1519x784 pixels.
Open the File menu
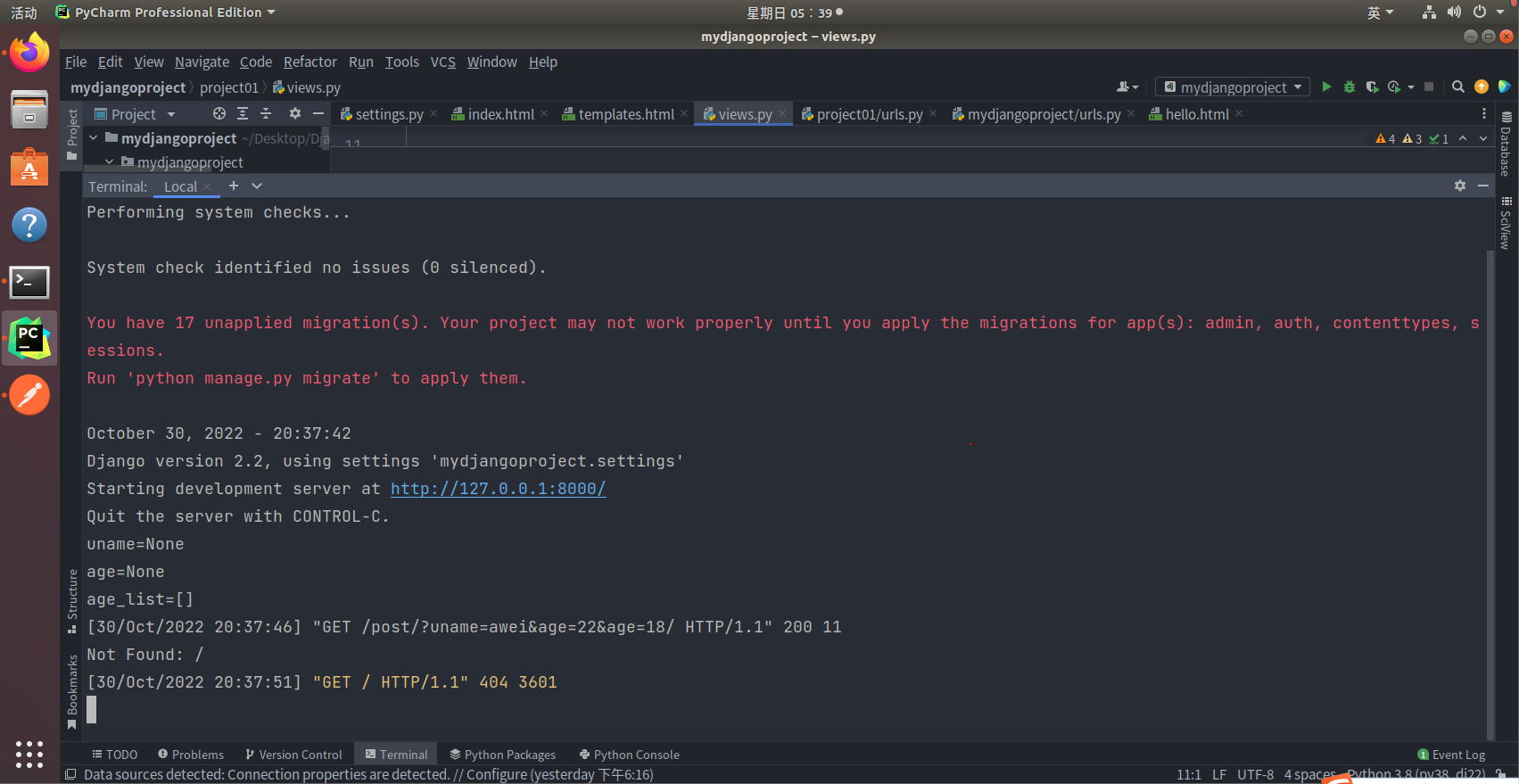(76, 62)
